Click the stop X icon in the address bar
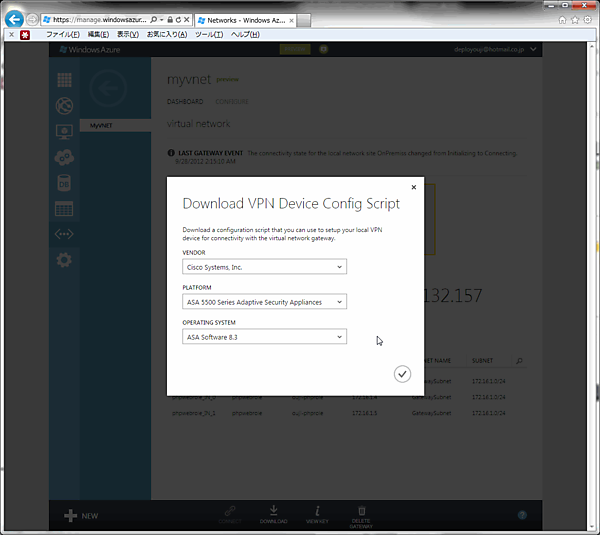 pyautogui.click(x=186, y=20)
